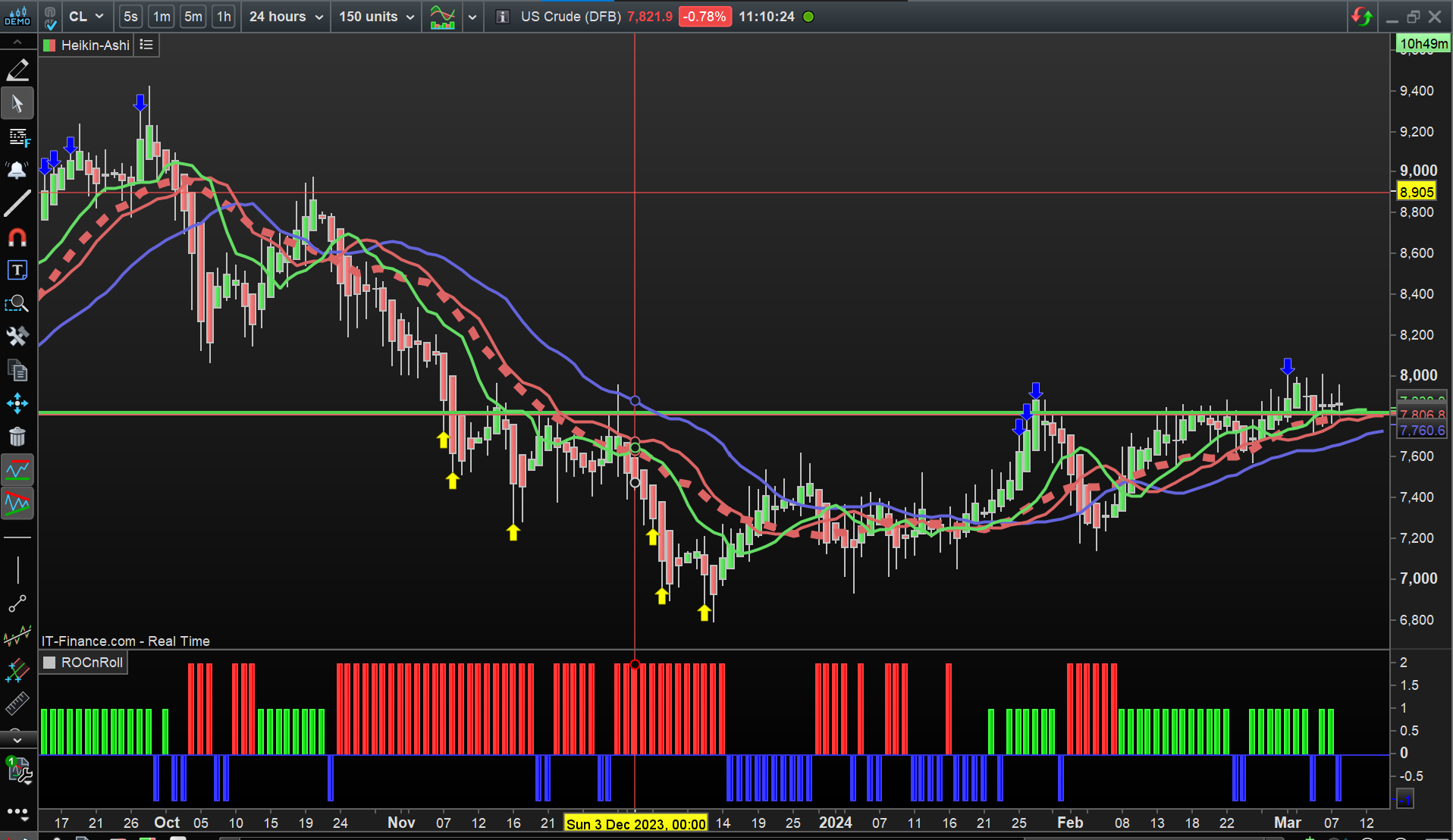The height and width of the screenshot is (840, 1453).
Task: Switch to 5s timeframe
Action: (131, 17)
